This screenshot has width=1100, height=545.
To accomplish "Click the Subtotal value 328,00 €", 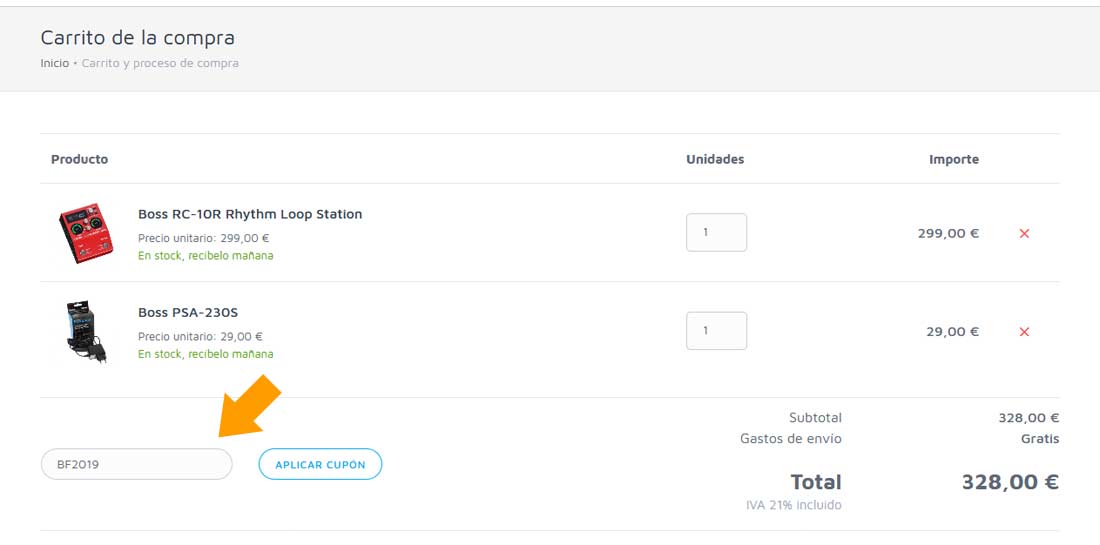I will pos(1028,418).
